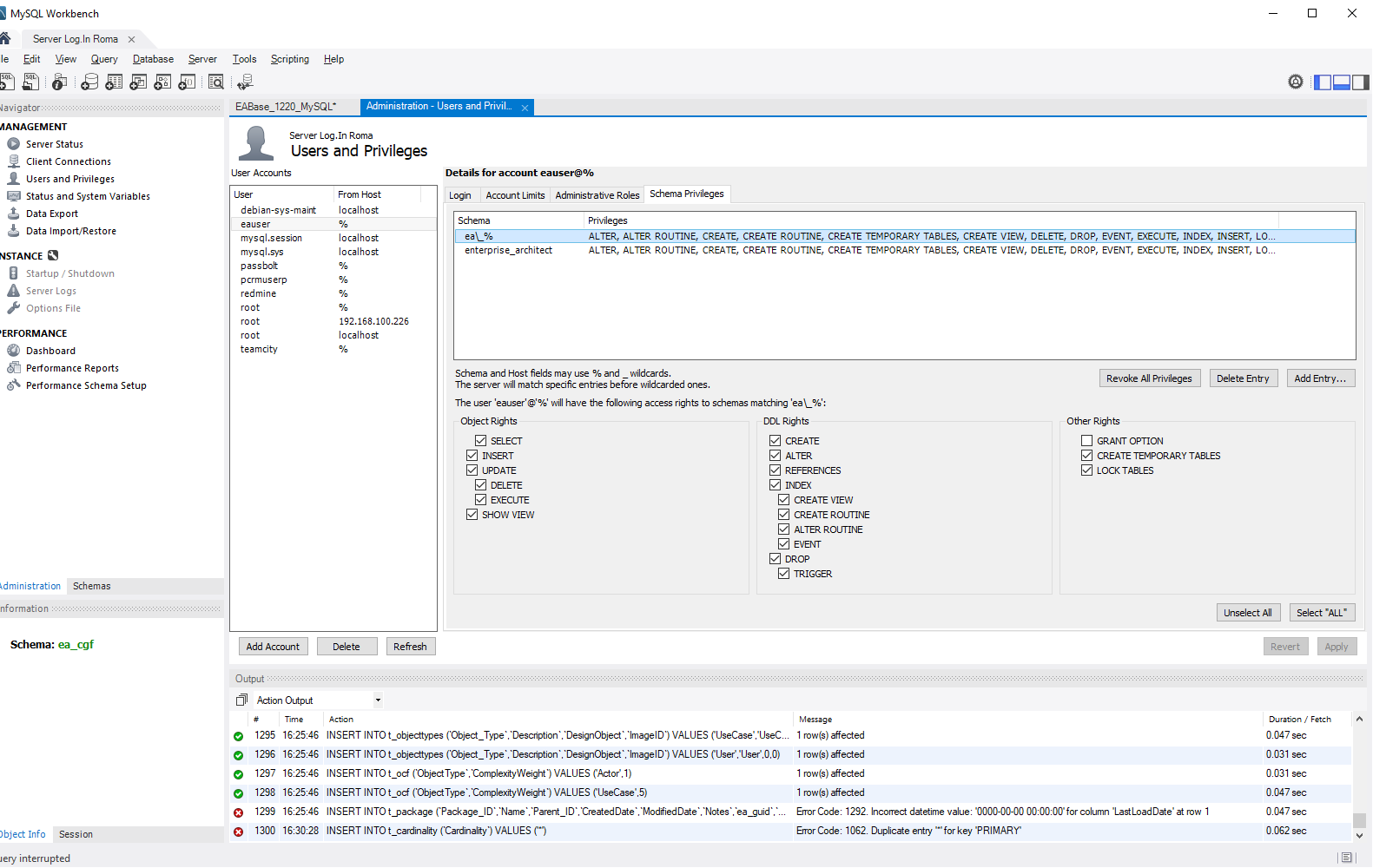Switch to the Session tab

[76, 834]
